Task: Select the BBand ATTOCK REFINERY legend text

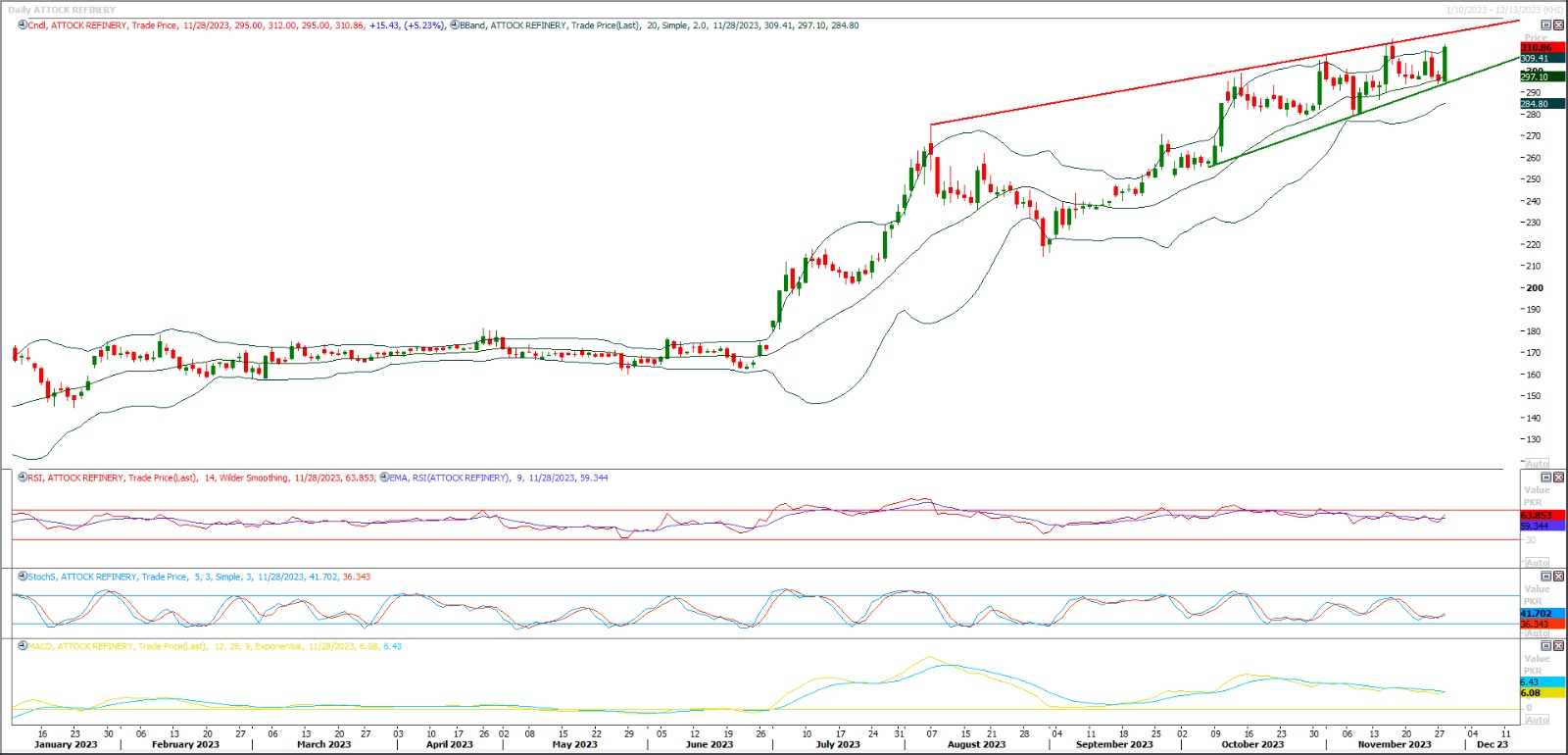Action: click(x=660, y=25)
